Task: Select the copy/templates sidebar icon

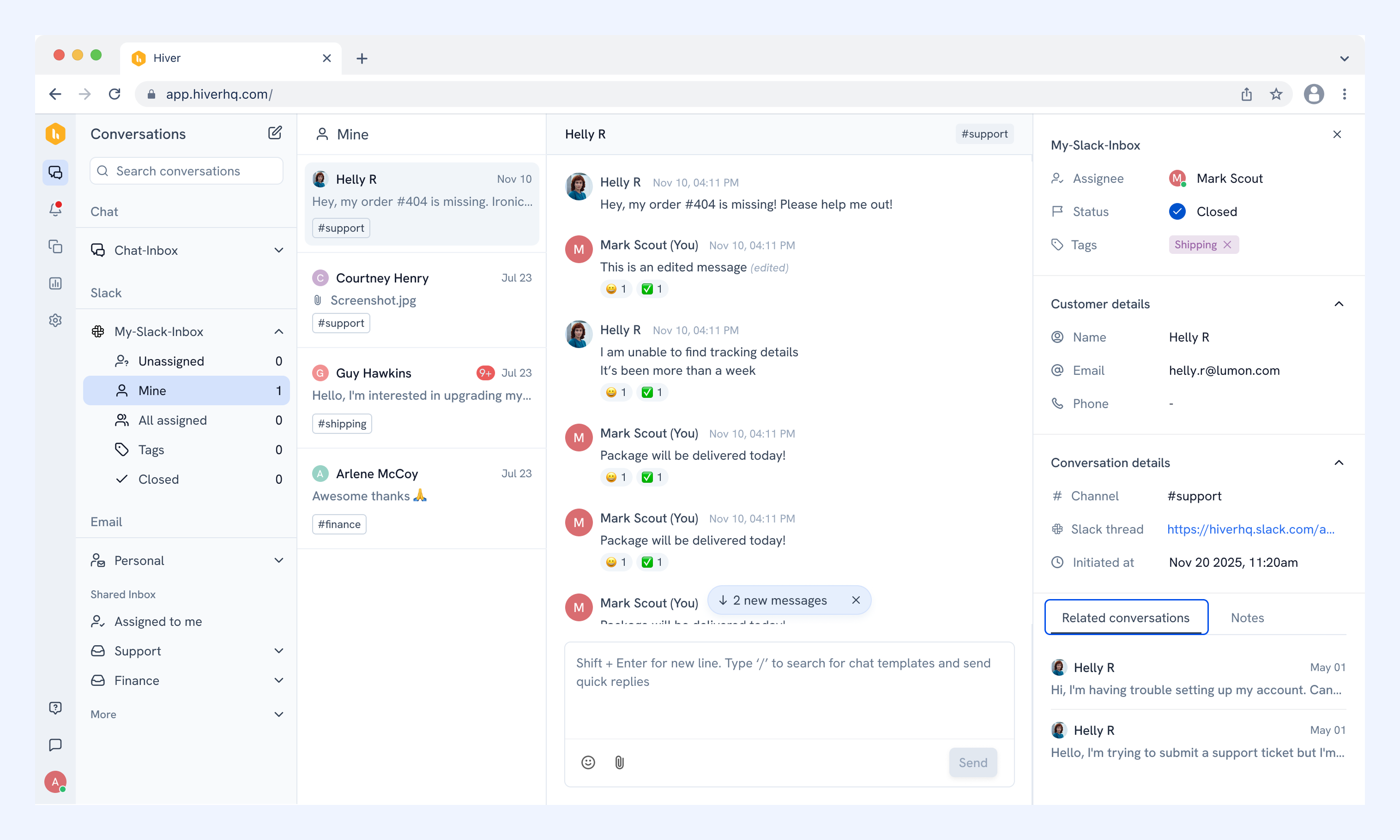Action: tap(55, 246)
